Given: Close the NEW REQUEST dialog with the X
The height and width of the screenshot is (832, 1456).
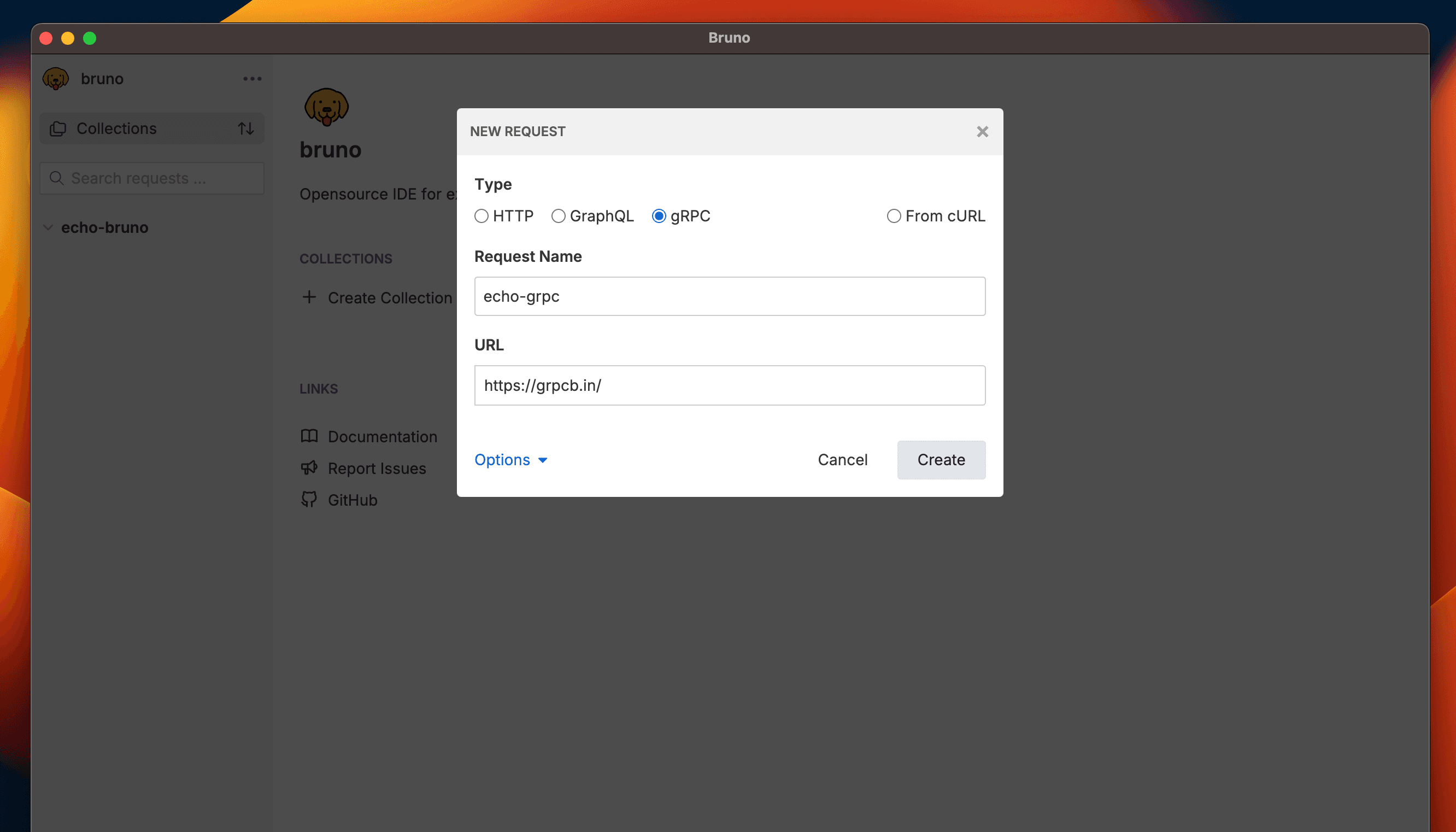Looking at the screenshot, I should click(982, 131).
